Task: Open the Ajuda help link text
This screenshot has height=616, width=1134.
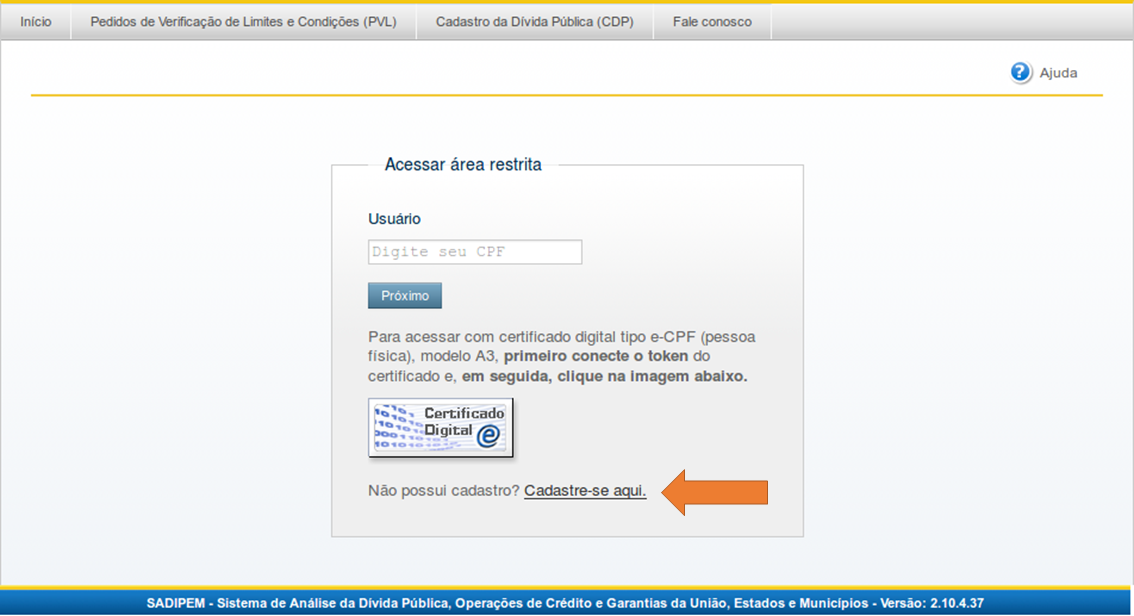Action: [1058, 73]
